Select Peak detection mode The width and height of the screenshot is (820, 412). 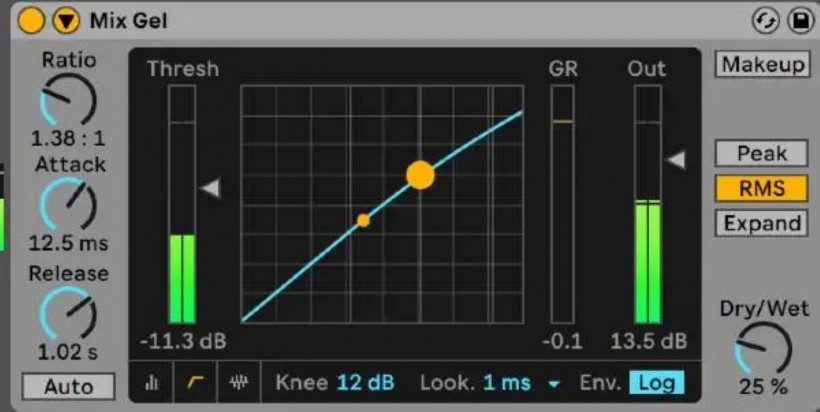pos(762,154)
